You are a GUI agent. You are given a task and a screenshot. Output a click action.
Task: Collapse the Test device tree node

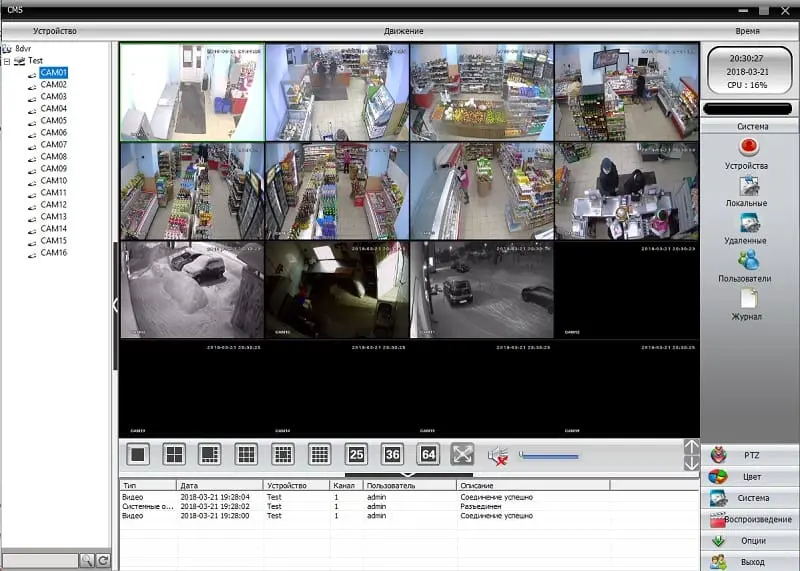point(7,60)
